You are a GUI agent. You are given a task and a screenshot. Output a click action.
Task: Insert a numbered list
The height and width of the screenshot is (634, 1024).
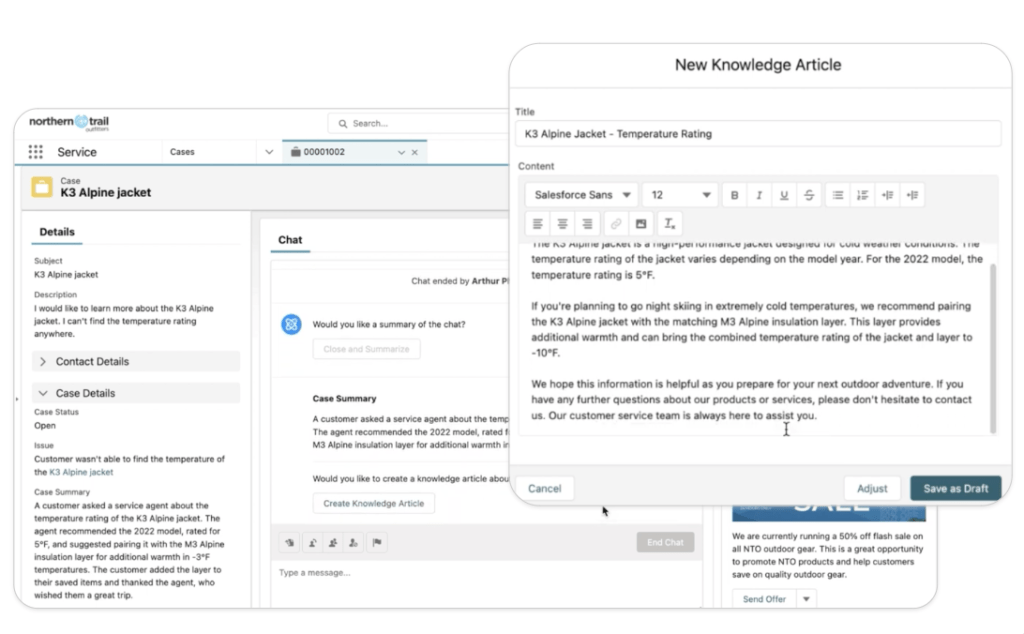pos(863,195)
